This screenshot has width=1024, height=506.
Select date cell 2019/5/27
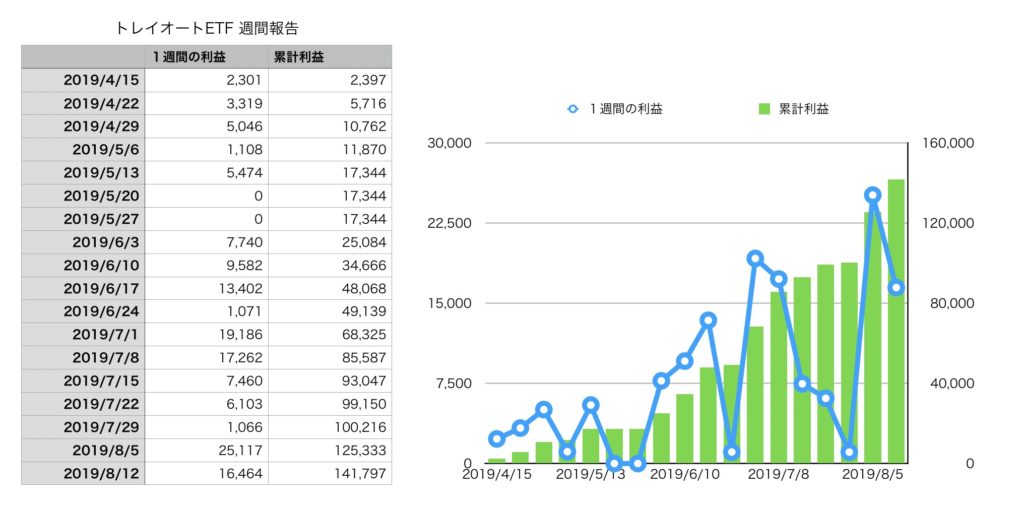83,219
